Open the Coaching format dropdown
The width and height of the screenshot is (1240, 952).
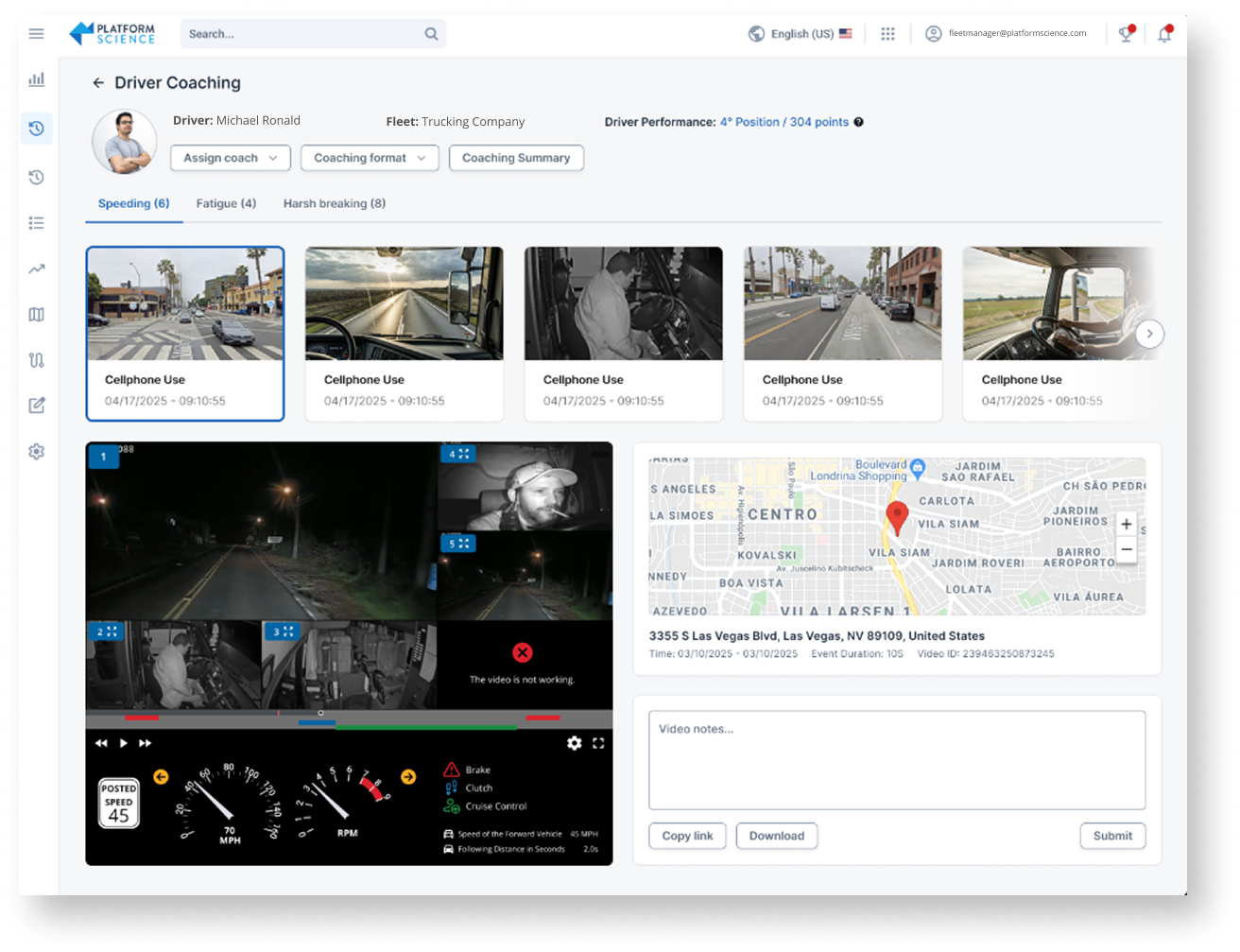click(370, 158)
